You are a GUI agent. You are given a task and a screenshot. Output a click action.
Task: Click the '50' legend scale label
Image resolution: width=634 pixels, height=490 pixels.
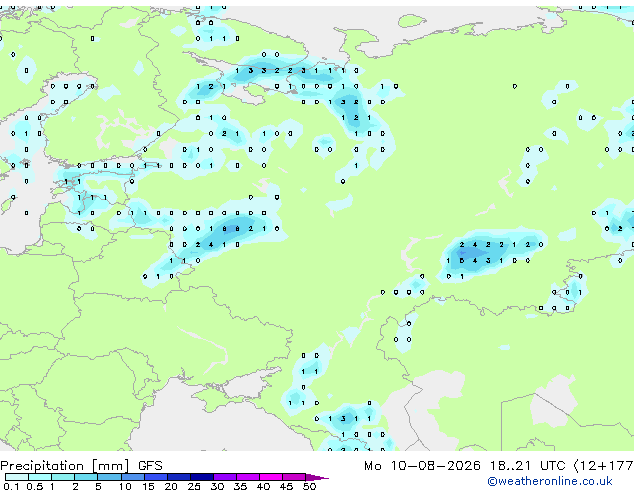click(309, 486)
